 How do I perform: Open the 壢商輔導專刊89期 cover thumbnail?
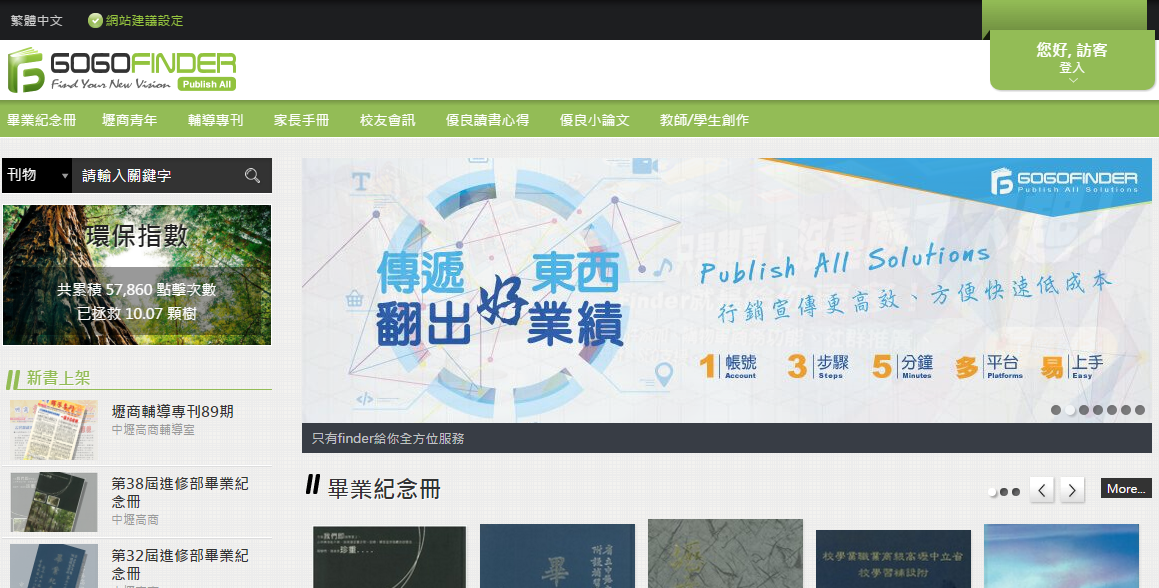pos(54,430)
